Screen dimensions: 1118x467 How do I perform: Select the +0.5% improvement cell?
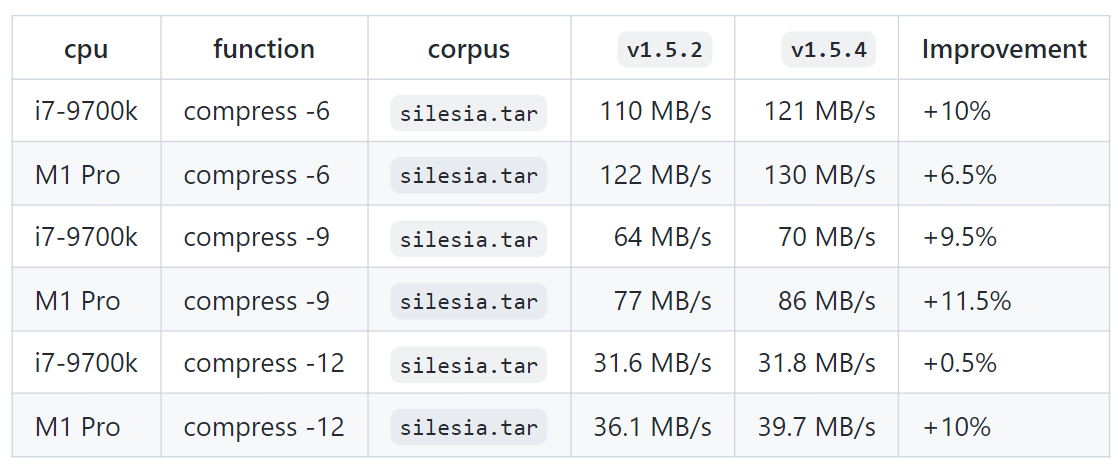[x=960, y=364]
